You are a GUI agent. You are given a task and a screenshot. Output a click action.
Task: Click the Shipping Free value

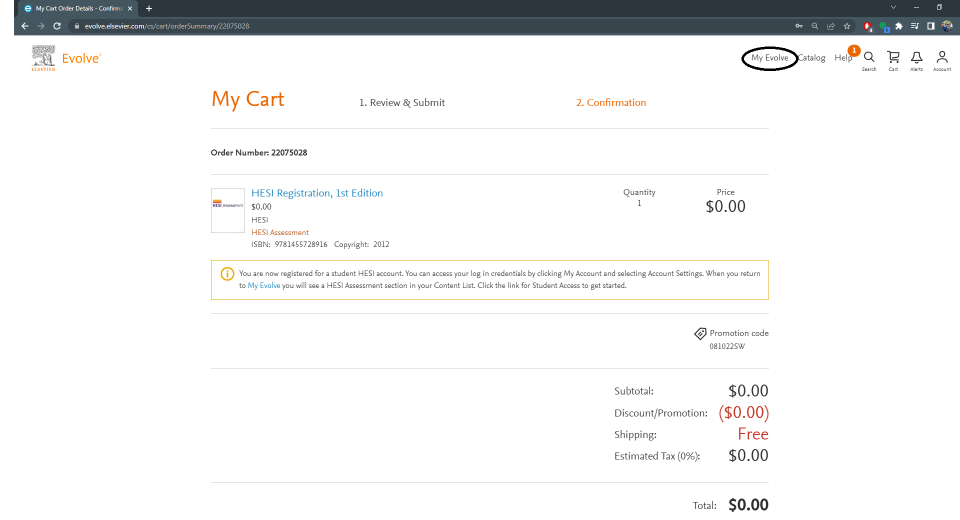coord(753,434)
